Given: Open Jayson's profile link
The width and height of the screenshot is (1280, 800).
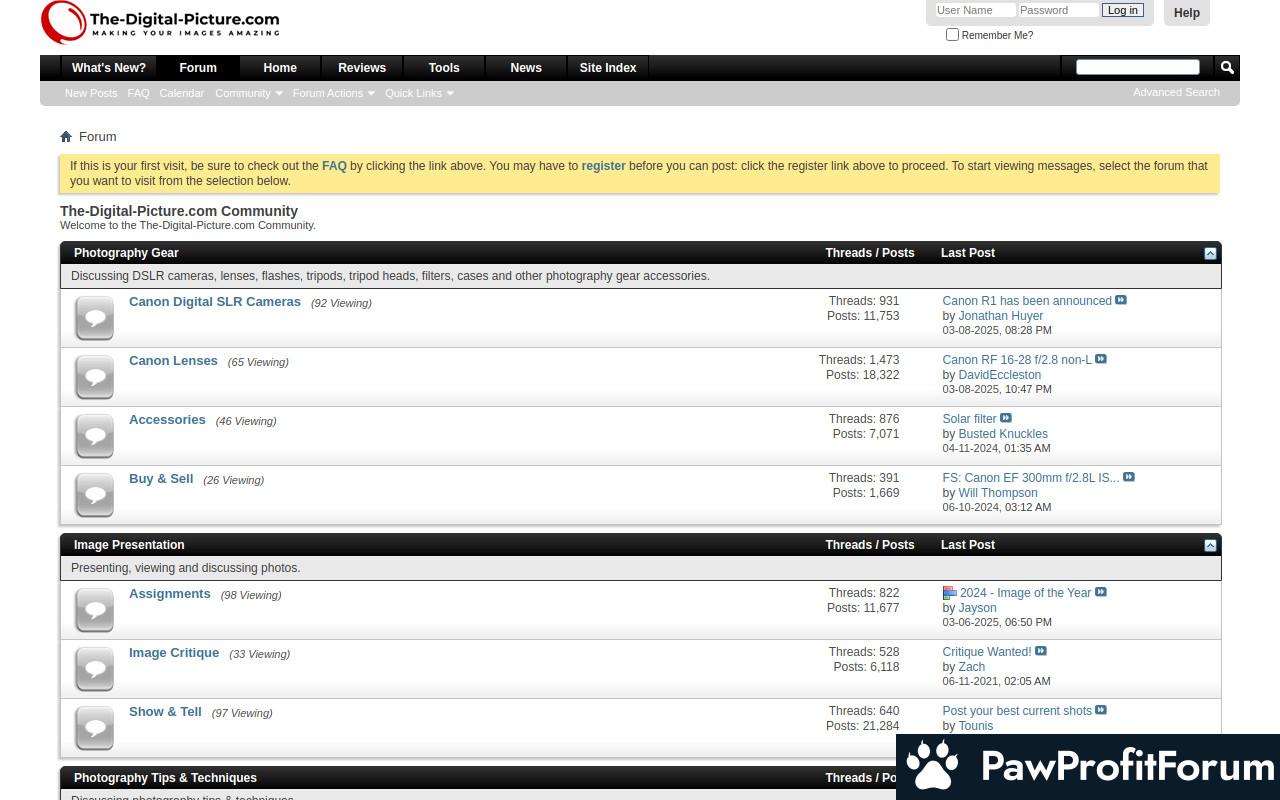Looking at the screenshot, I should [x=978, y=608].
